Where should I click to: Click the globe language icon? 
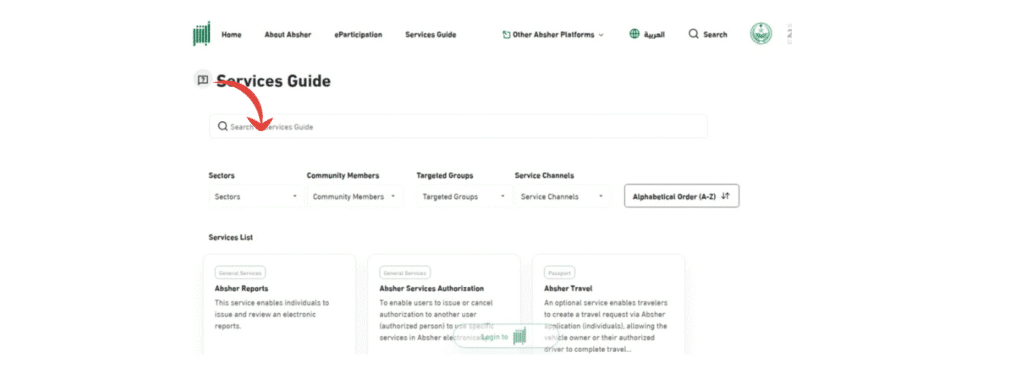[635, 34]
